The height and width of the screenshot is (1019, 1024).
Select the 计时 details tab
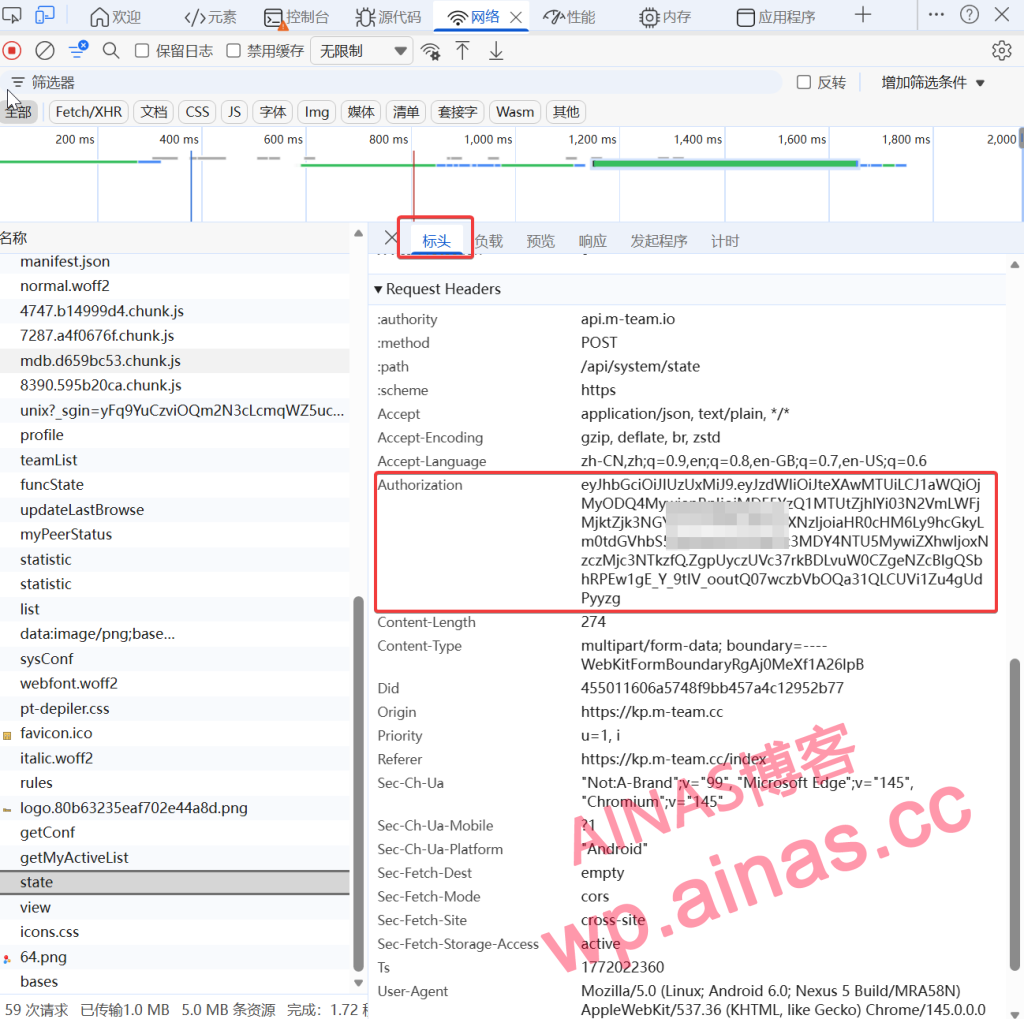click(725, 241)
